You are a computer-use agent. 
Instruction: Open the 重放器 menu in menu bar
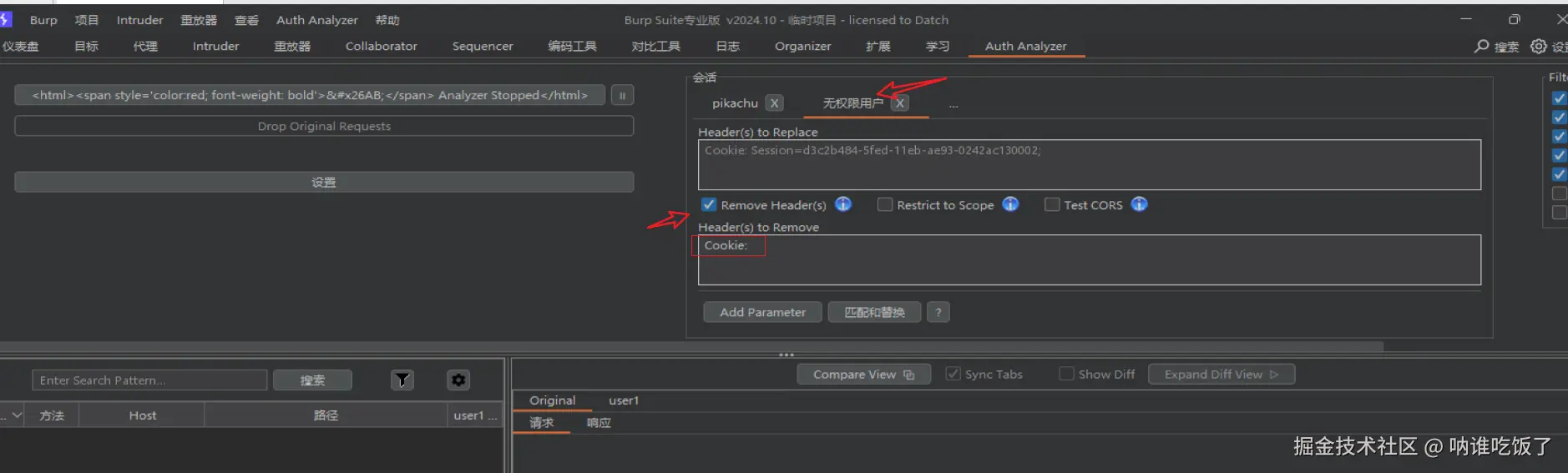(x=199, y=20)
